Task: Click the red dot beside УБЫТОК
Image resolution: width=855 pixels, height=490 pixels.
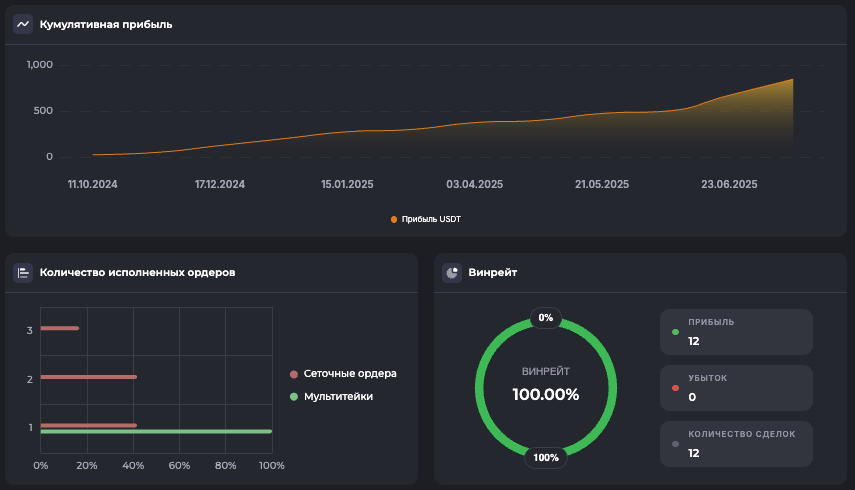Action: coord(676,388)
